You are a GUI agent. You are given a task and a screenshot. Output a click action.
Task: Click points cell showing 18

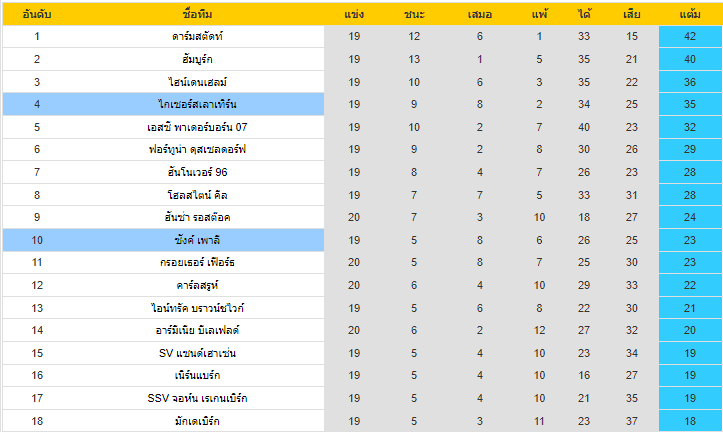tap(689, 421)
